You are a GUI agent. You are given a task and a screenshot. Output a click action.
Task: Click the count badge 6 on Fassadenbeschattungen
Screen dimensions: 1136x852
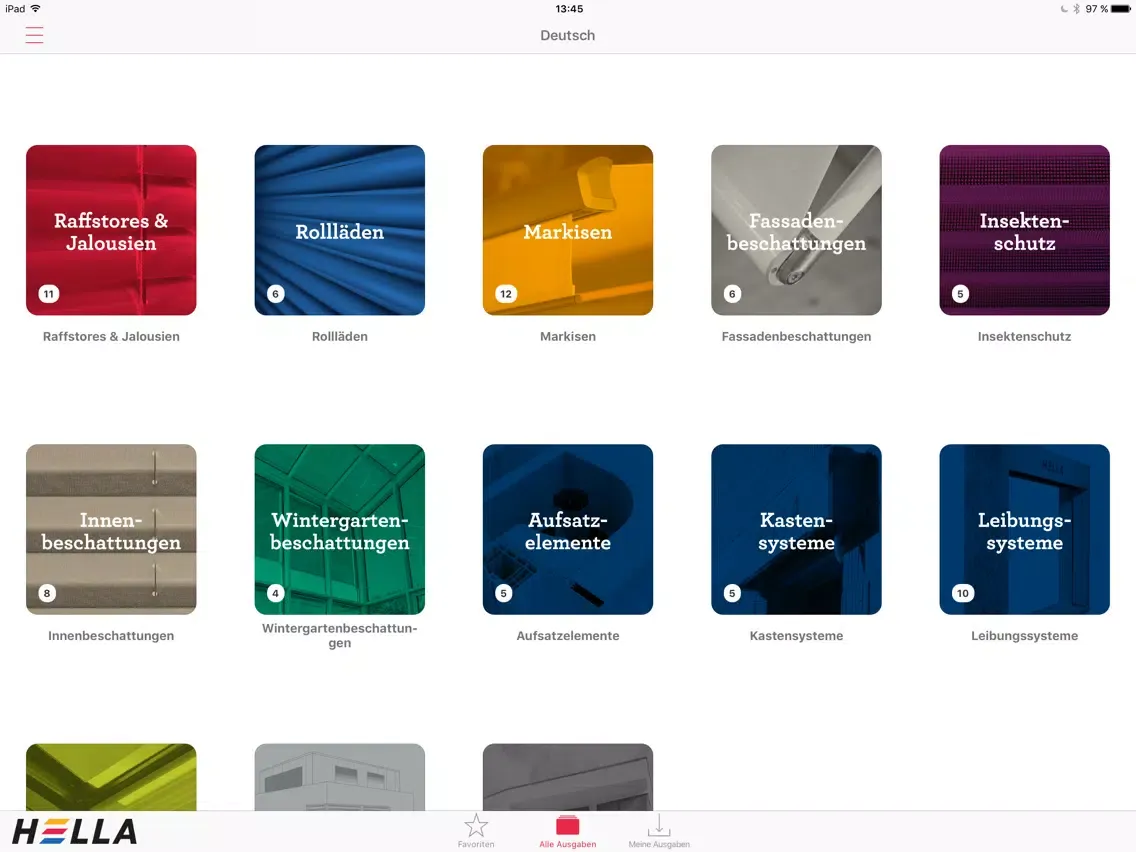tap(732, 293)
